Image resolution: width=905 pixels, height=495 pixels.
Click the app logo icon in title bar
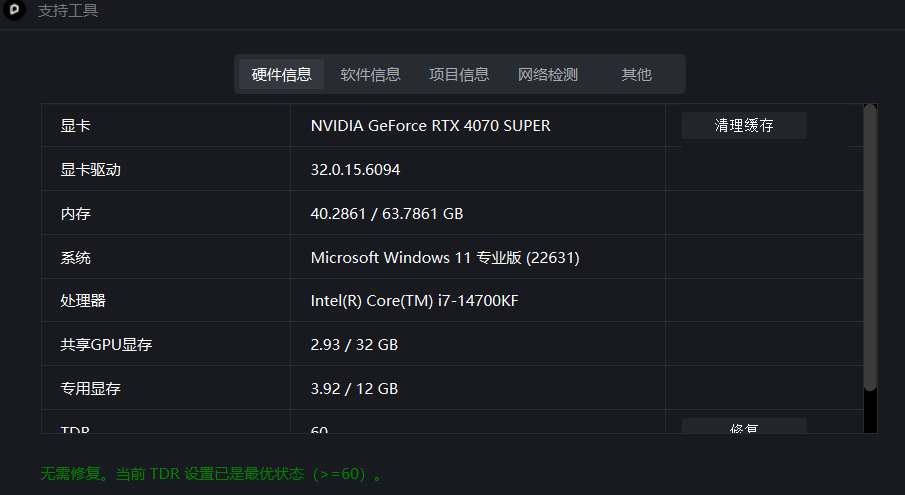(16, 12)
